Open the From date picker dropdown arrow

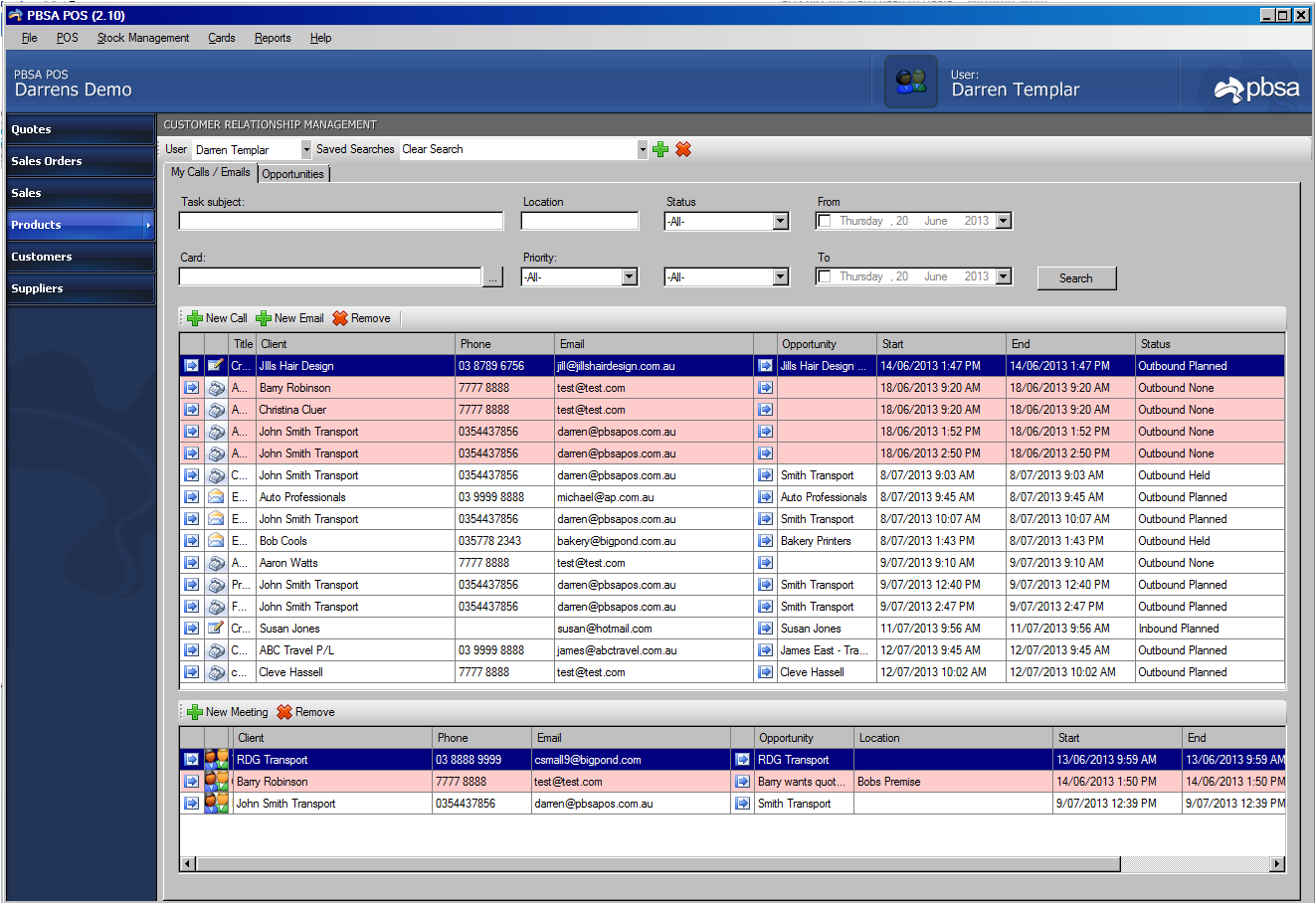click(1004, 221)
